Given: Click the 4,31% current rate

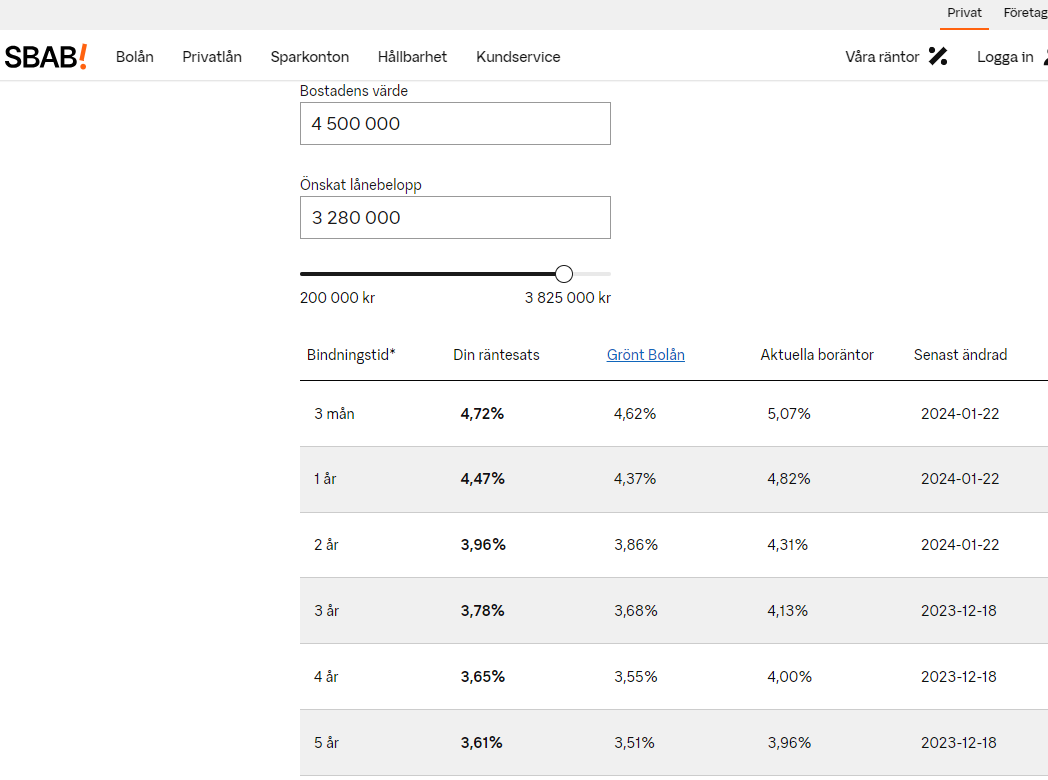Looking at the screenshot, I should pyautogui.click(x=787, y=545).
